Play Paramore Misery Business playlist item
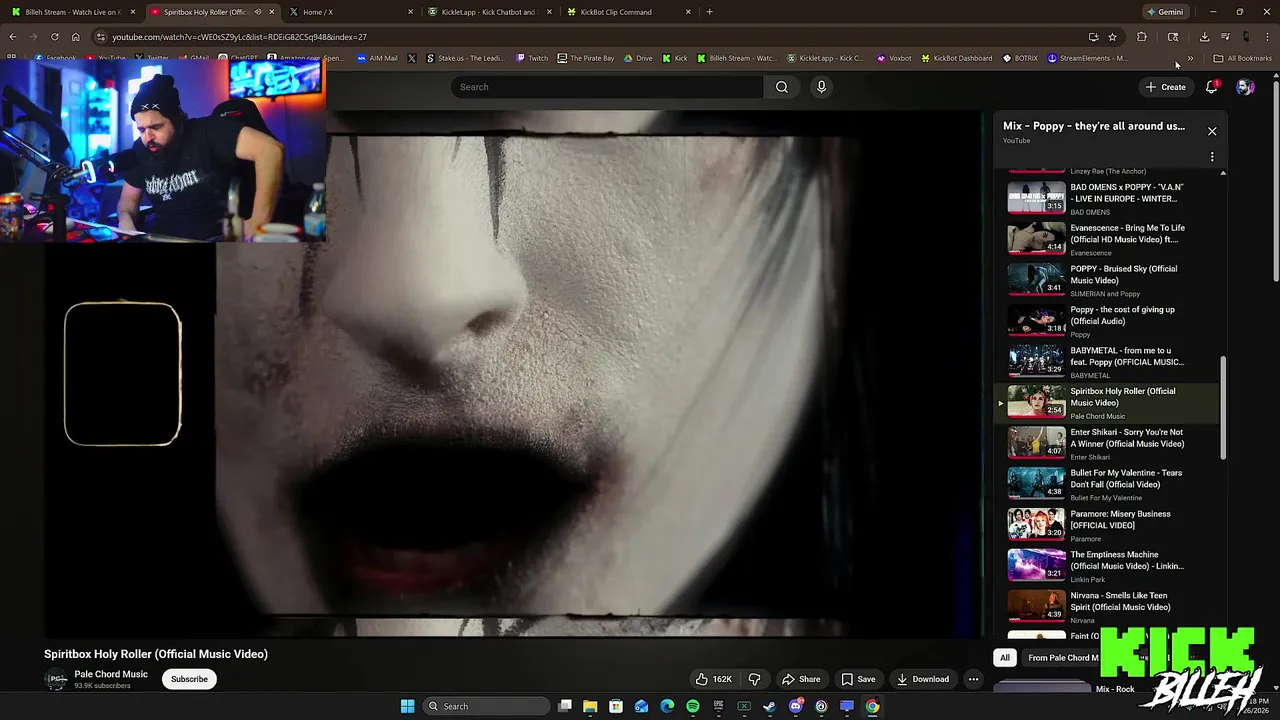The height and width of the screenshot is (720, 1280). (1108, 525)
